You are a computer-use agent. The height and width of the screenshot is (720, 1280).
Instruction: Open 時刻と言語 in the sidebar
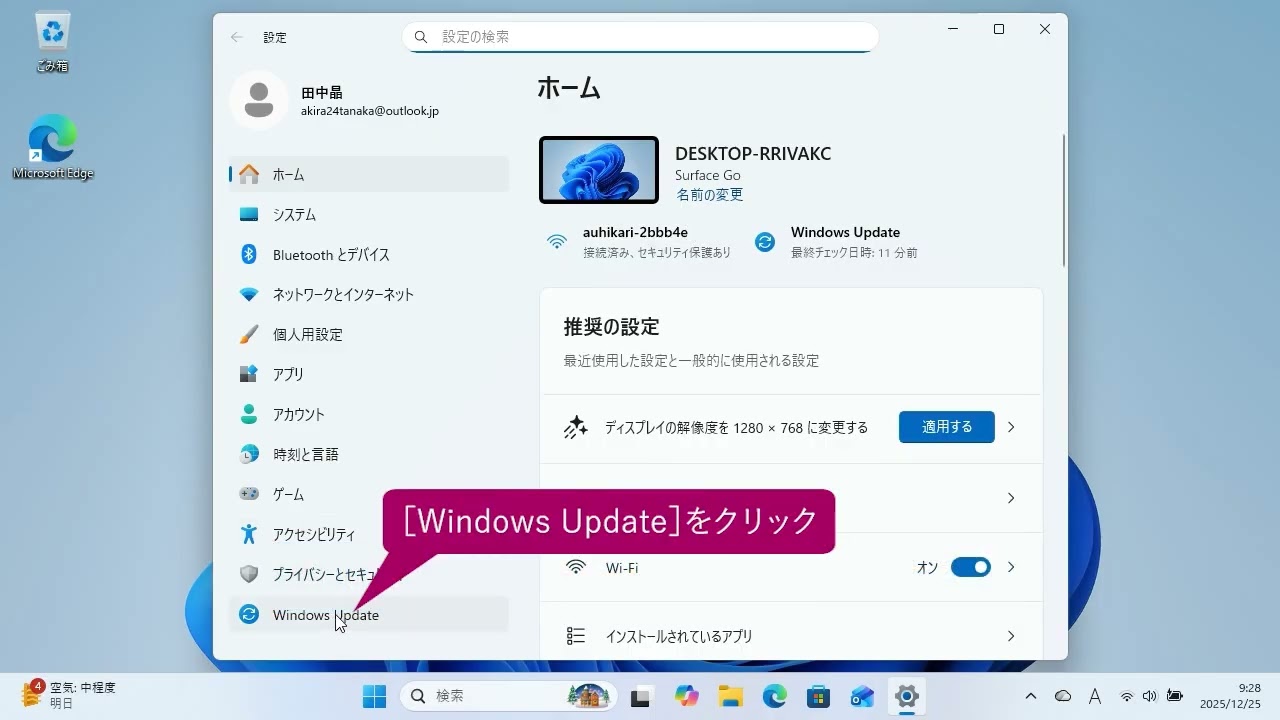click(x=369, y=454)
